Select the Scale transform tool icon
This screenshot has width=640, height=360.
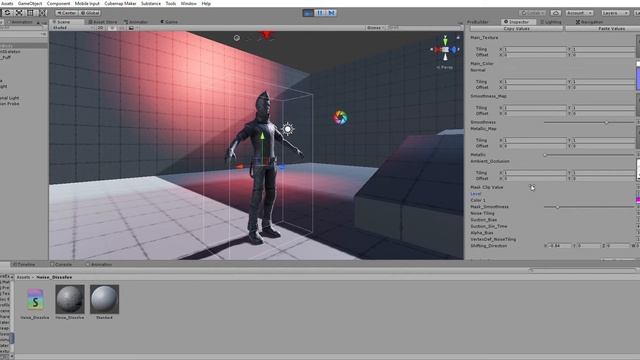tap(19, 13)
